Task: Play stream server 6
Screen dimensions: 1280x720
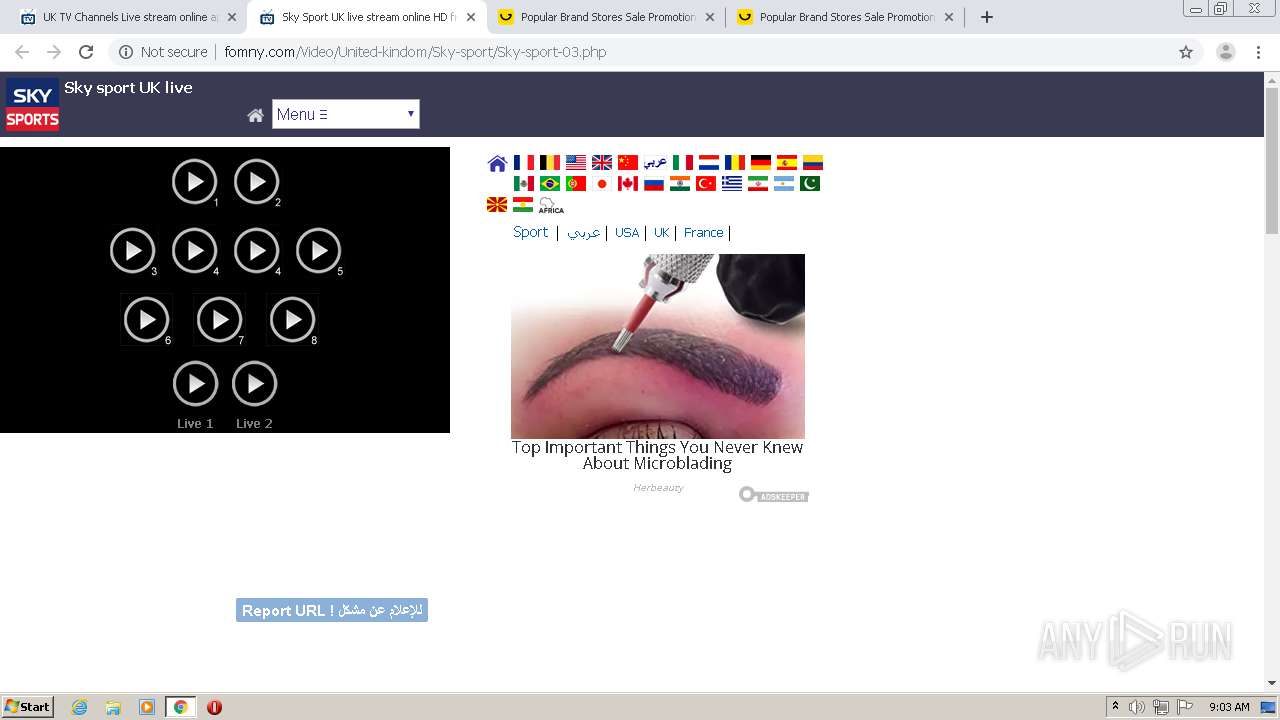Action: (147, 320)
